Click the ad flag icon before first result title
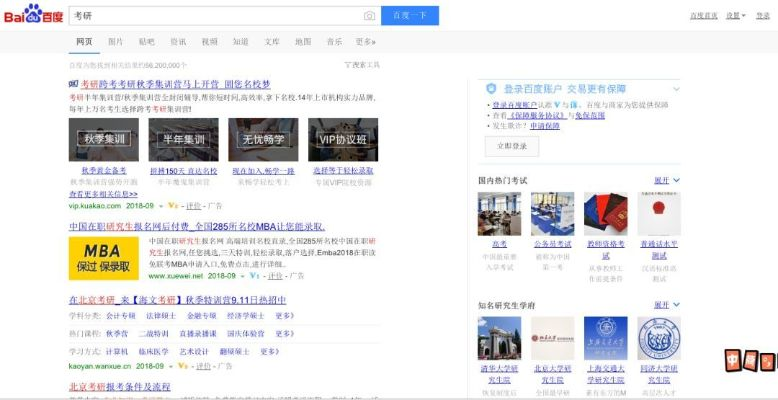The width and height of the screenshot is (778, 400). (x=73, y=84)
